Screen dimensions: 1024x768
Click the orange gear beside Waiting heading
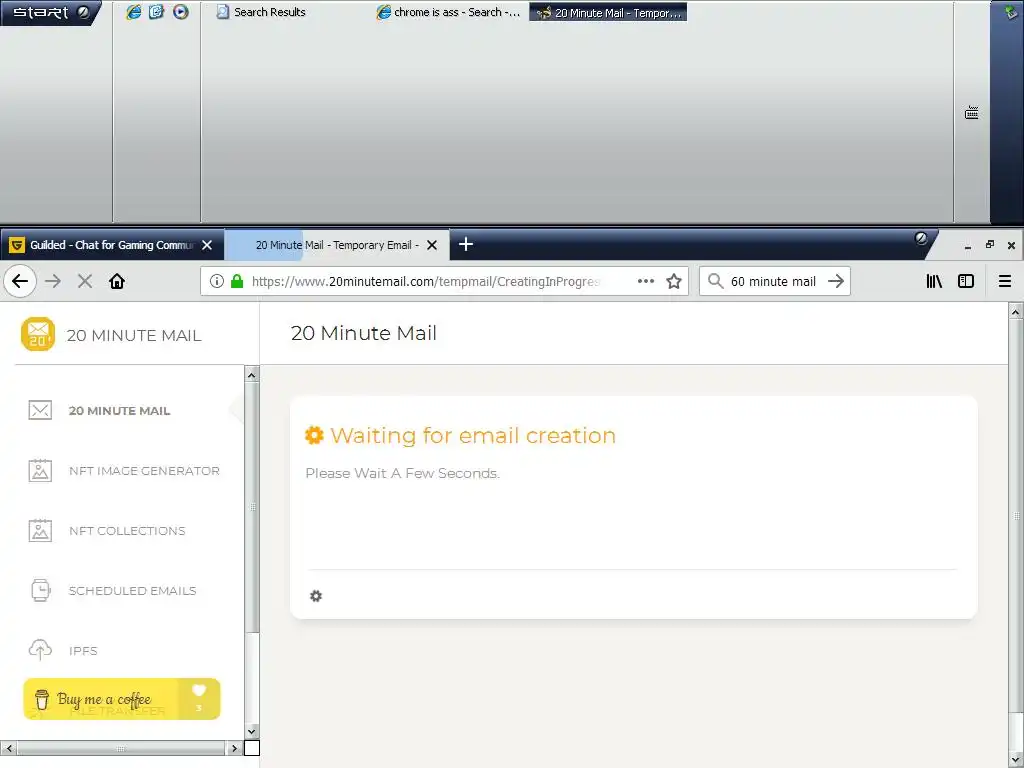click(x=314, y=435)
